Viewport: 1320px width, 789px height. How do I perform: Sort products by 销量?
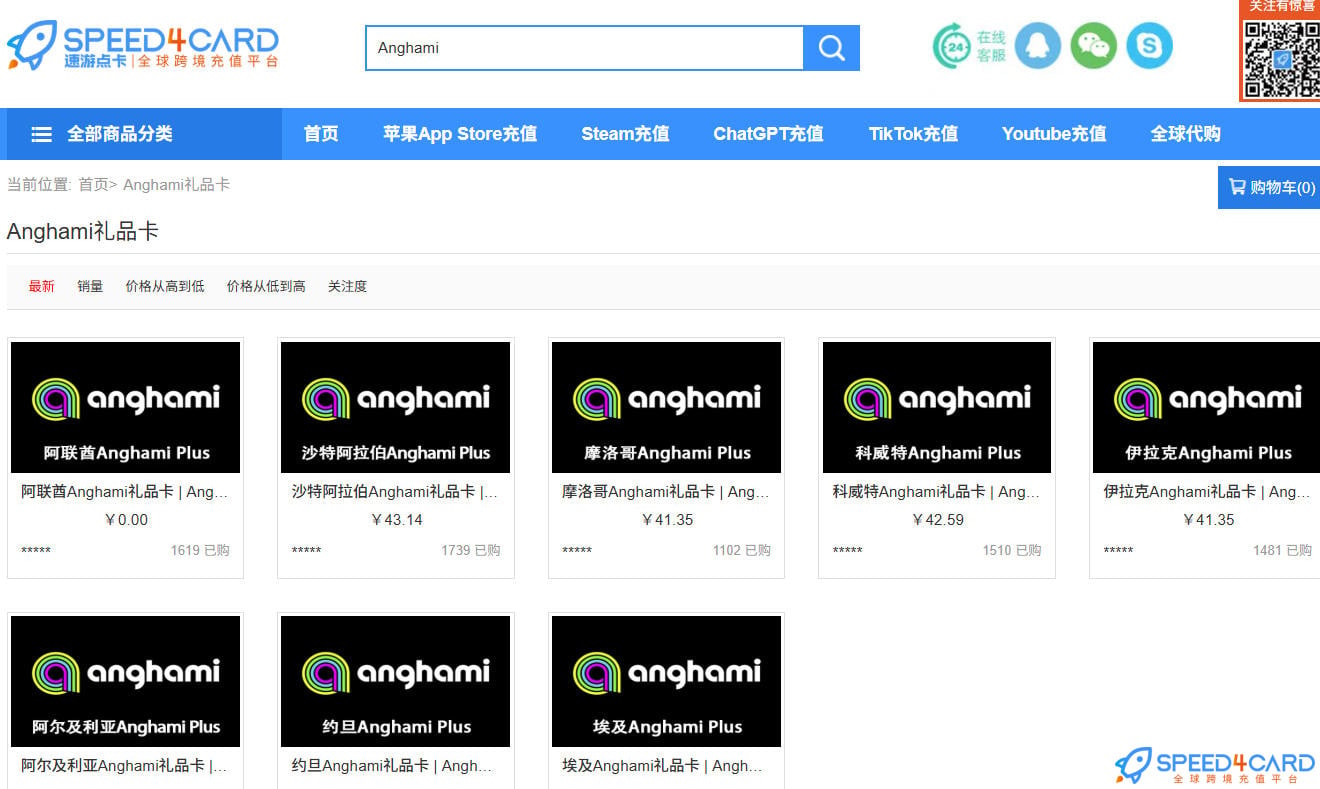[90, 286]
